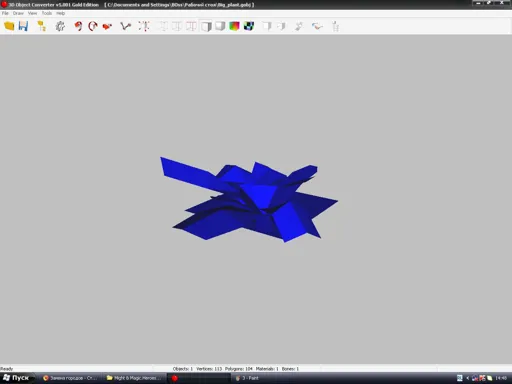Screen dimensions: 512x384
Task: Switch to the red-dot 3D converter taskbar item
Action: (199, 378)
